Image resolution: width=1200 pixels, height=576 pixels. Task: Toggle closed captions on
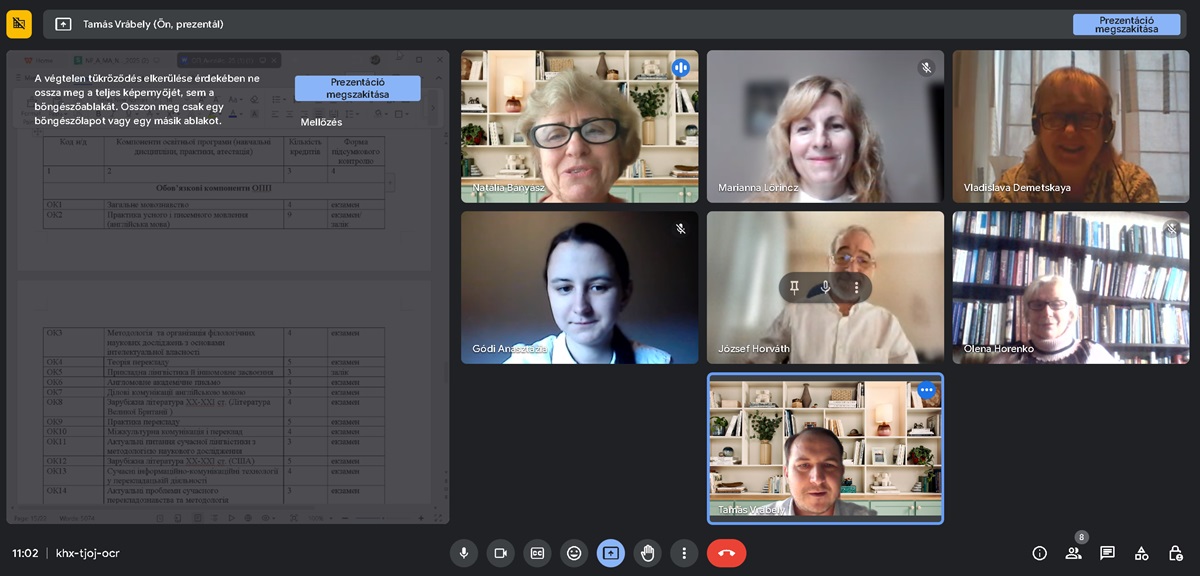tap(537, 553)
